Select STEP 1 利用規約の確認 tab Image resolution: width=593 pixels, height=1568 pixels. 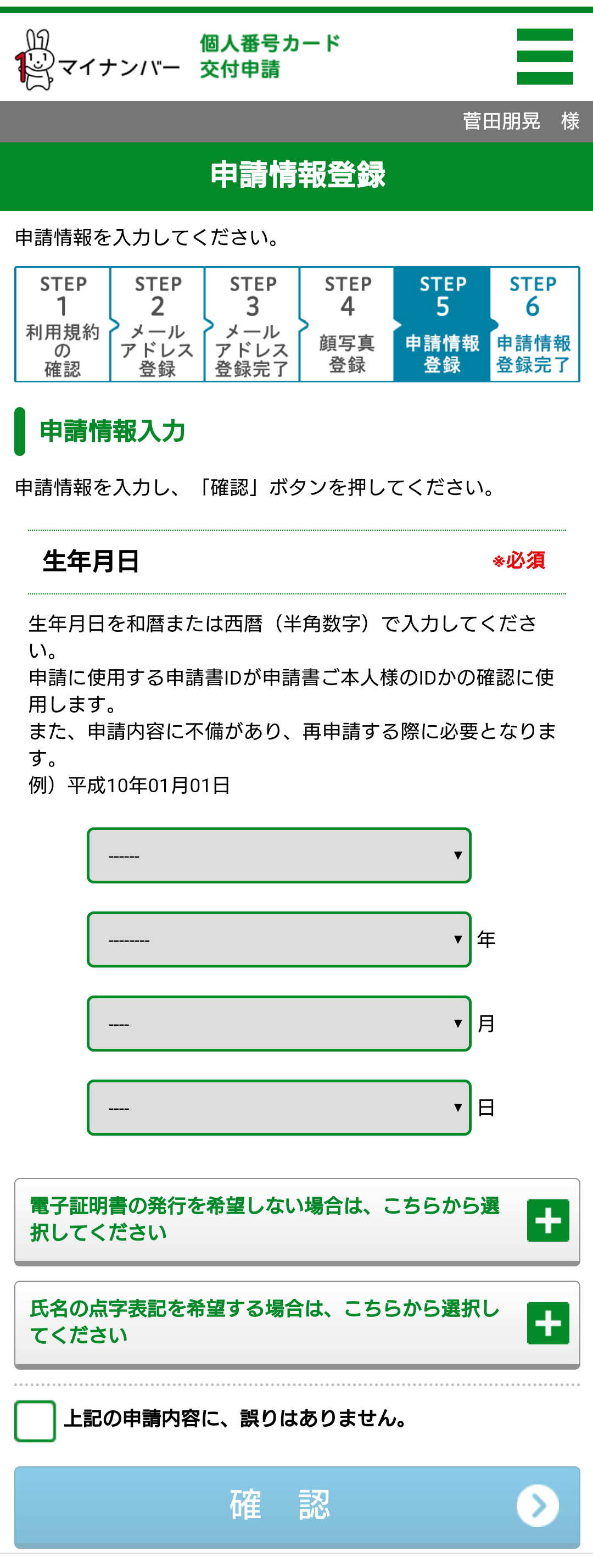click(x=62, y=325)
